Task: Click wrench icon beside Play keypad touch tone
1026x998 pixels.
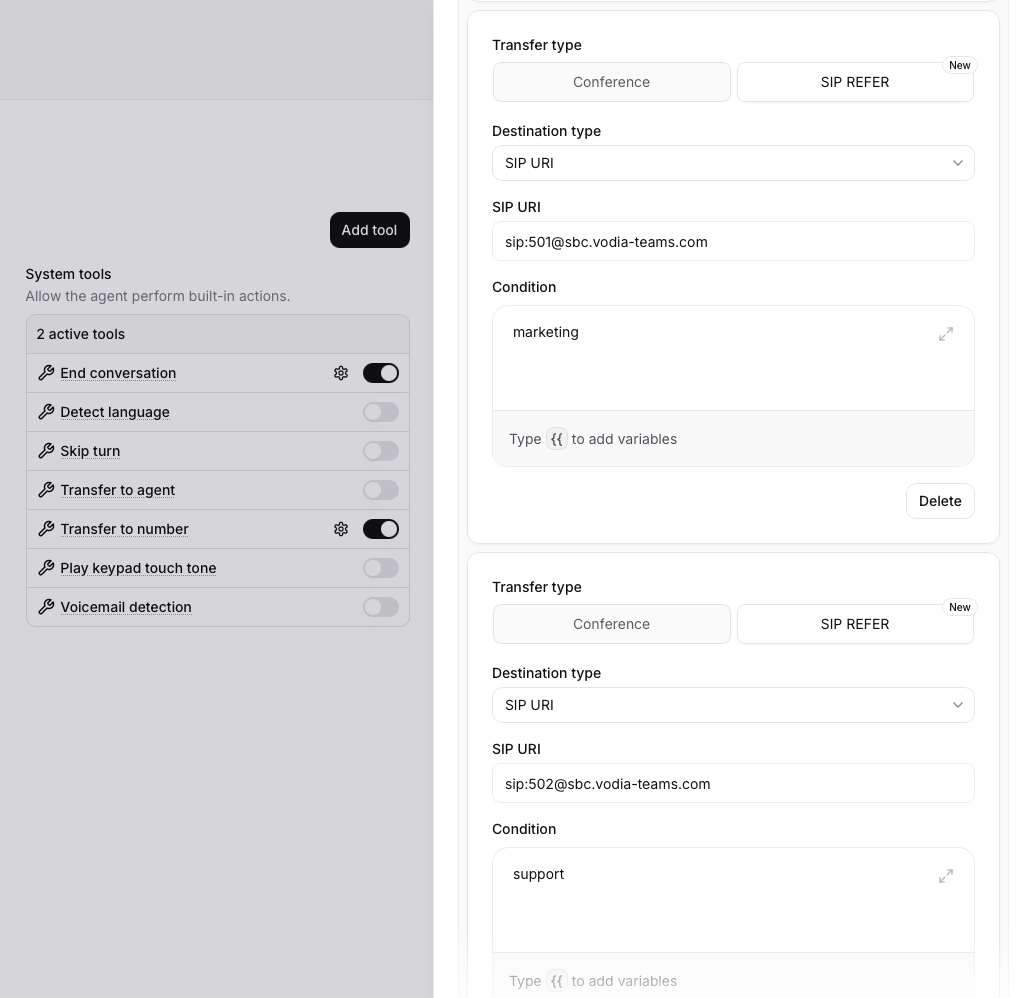Action: [46, 568]
